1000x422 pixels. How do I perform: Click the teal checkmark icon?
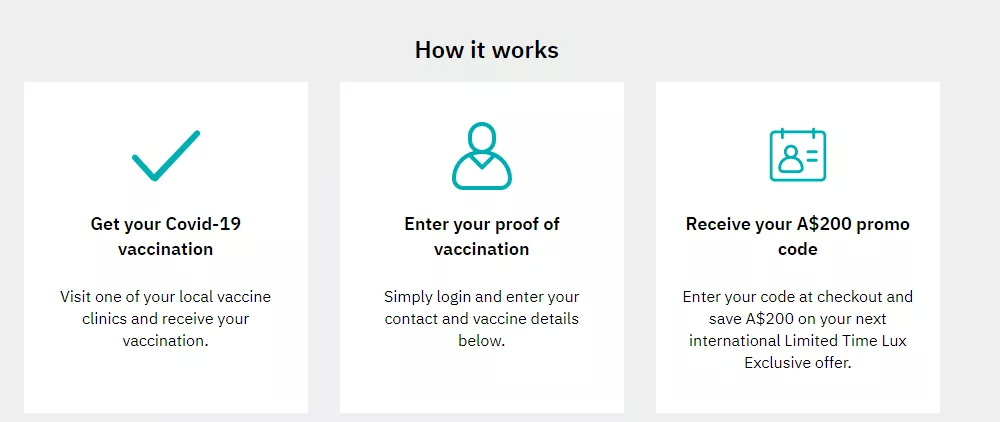click(166, 156)
